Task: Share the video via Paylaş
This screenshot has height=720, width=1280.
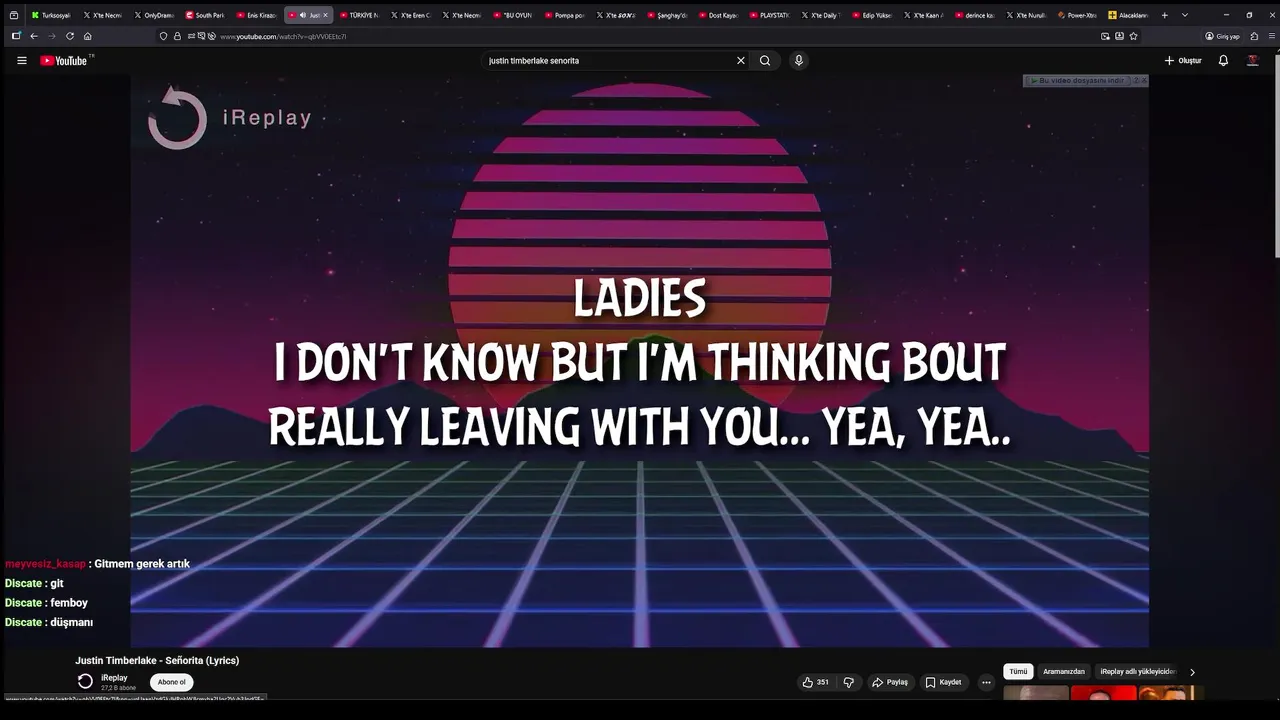Action: tap(890, 682)
